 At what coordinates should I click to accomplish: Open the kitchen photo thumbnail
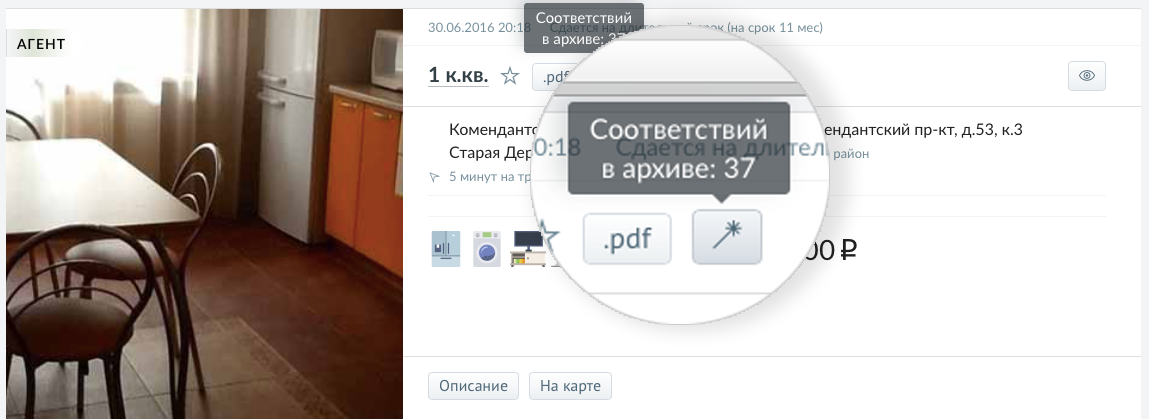coord(204,214)
